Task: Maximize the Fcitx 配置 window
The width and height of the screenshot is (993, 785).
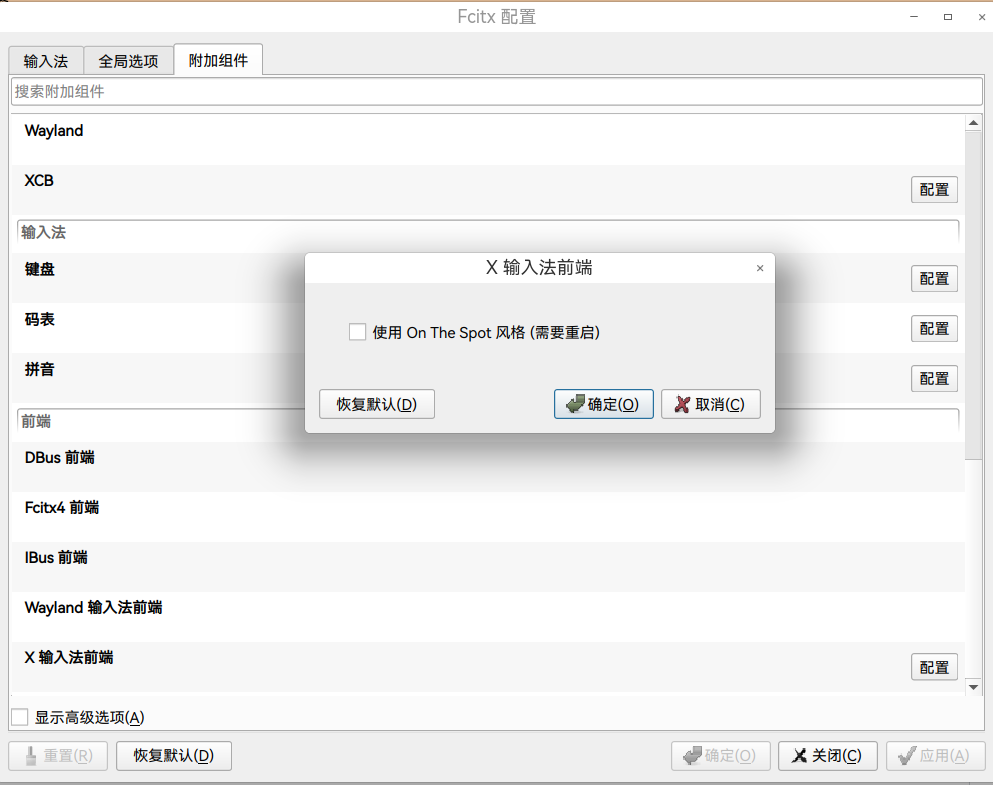Action: [x=948, y=17]
